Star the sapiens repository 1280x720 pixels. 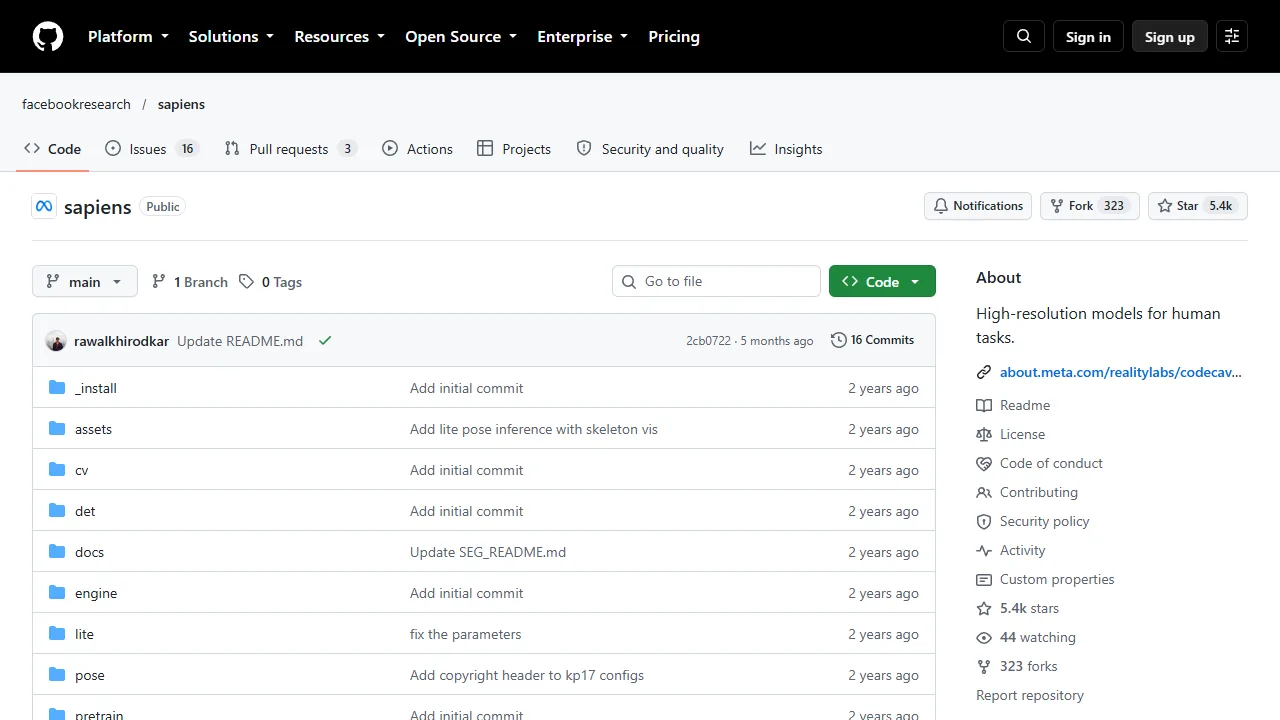click(x=1197, y=206)
